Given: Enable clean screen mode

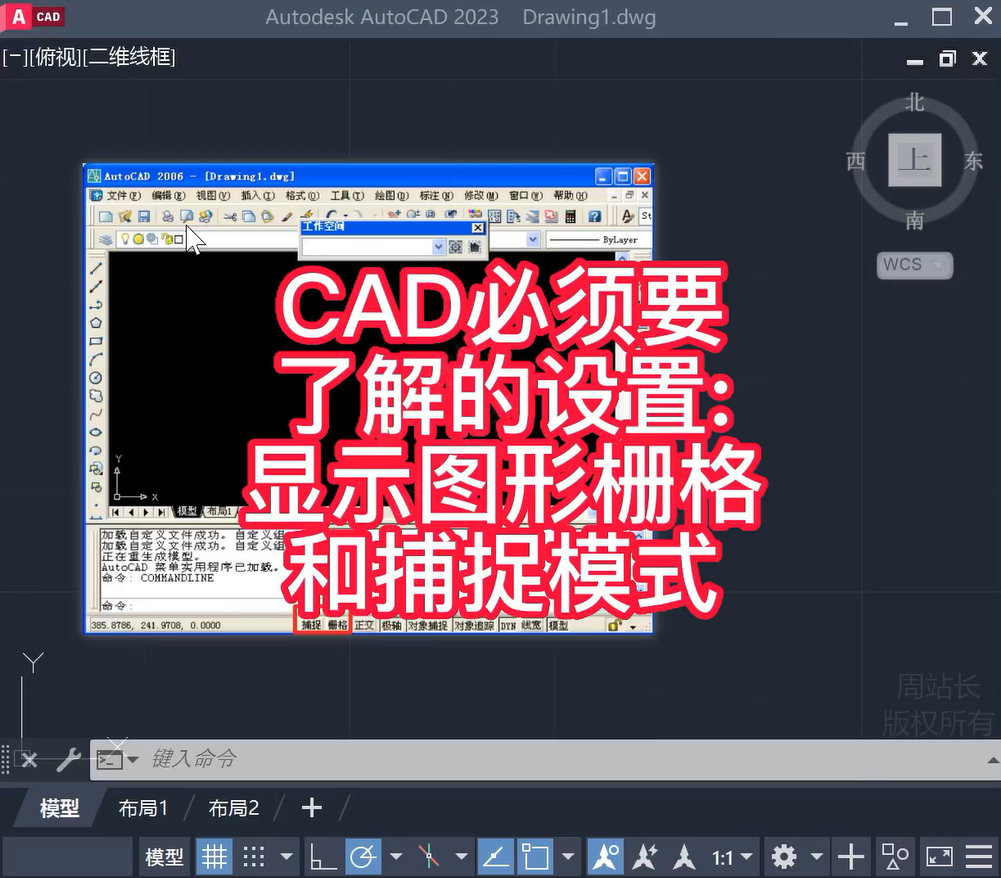Looking at the screenshot, I should pyautogui.click(x=939, y=857).
